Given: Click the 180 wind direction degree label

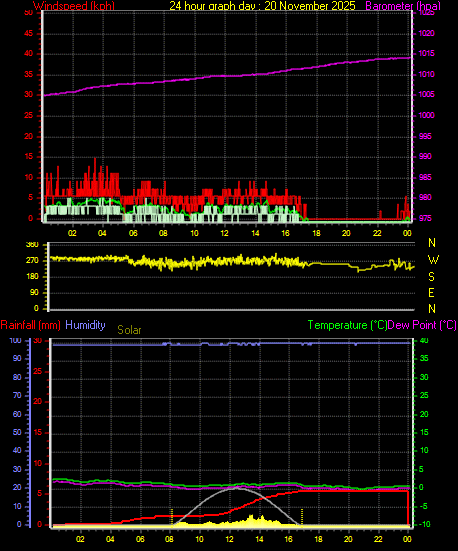Looking at the screenshot, I should pos(33,277).
